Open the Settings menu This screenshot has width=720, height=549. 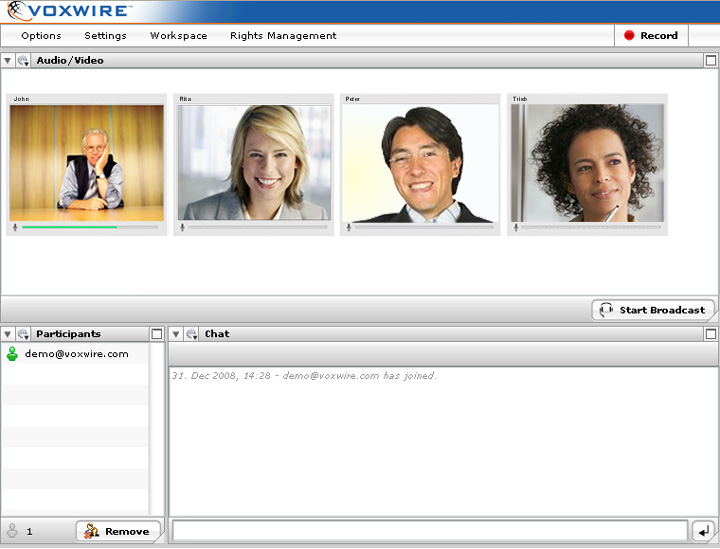(105, 36)
